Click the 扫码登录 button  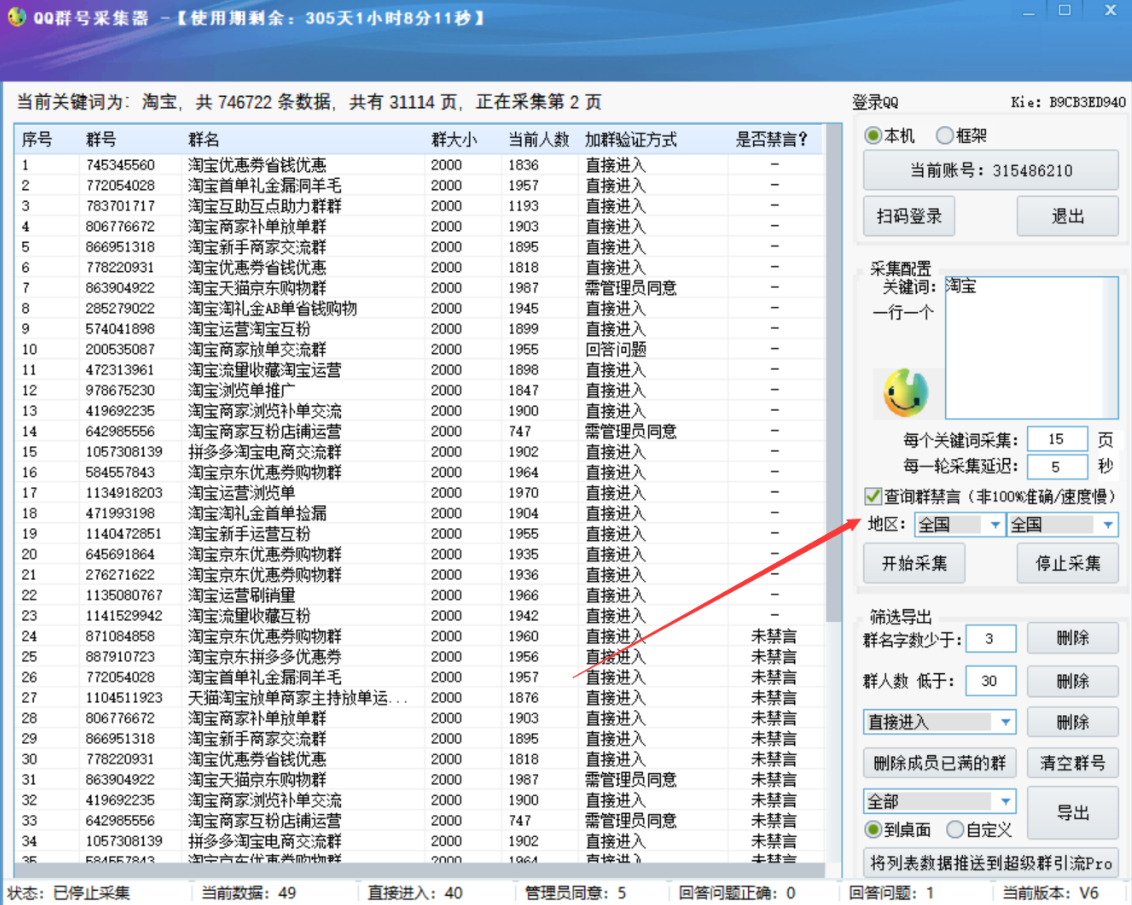click(x=909, y=216)
